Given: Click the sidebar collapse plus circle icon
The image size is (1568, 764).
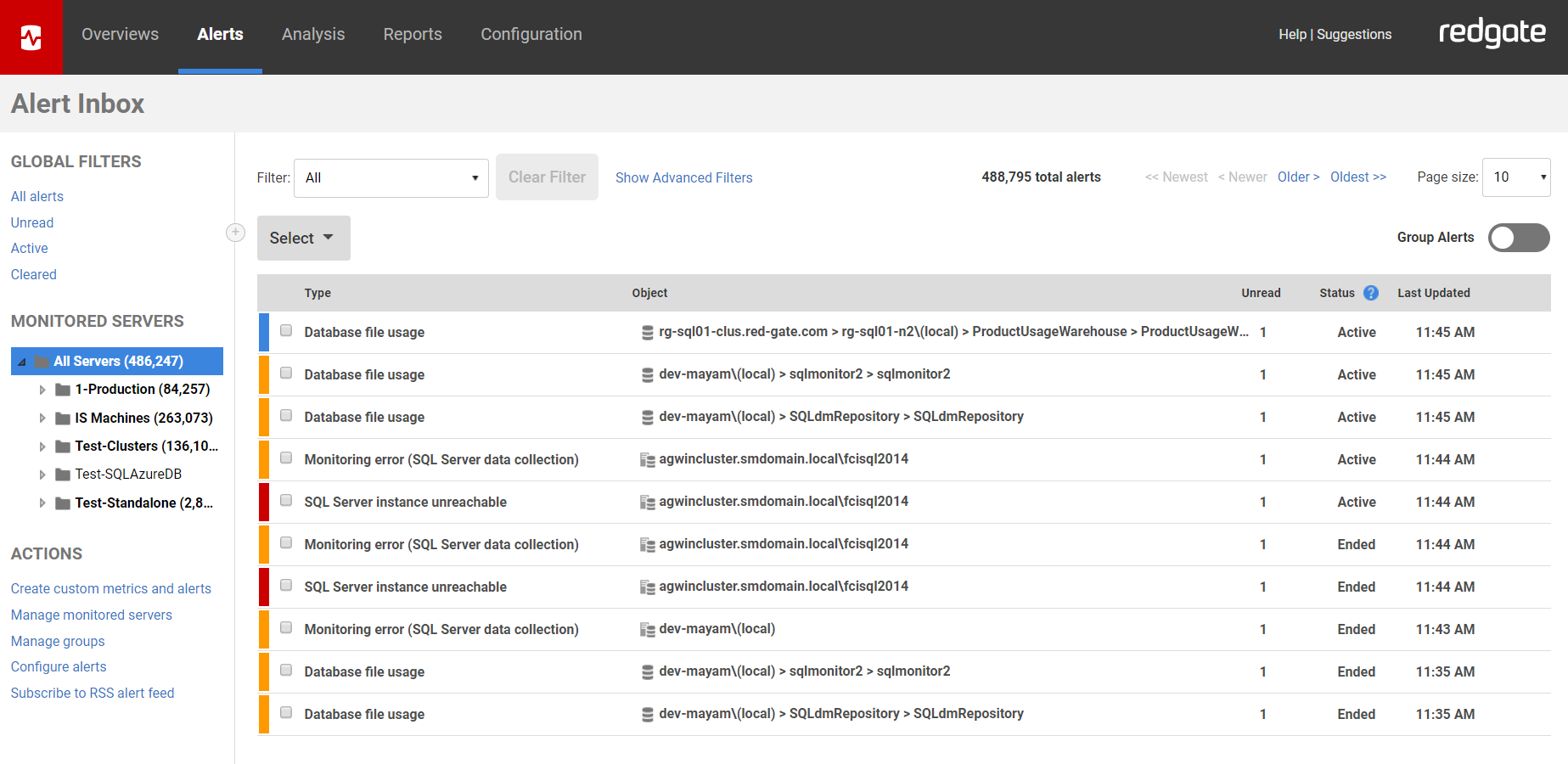Looking at the screenshot, I should (x=235, y=233).
